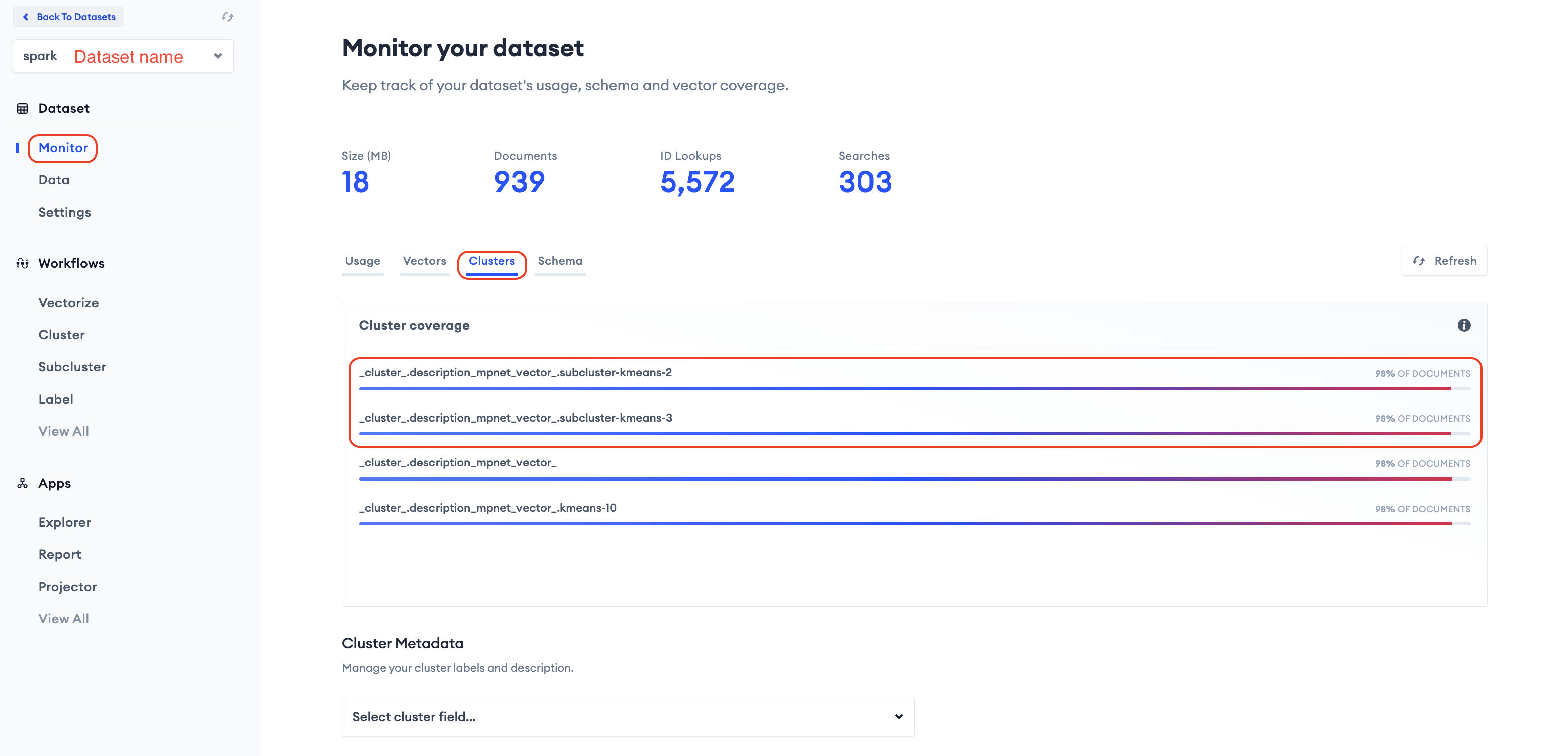
Task: Click the Apps section icon
Action: pos(23,483)
